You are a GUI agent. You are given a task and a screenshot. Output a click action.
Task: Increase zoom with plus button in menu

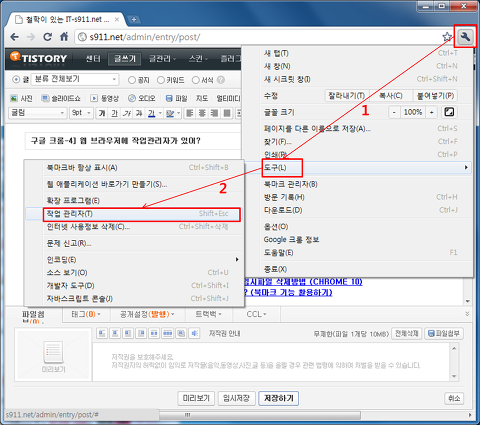[432, 112]
